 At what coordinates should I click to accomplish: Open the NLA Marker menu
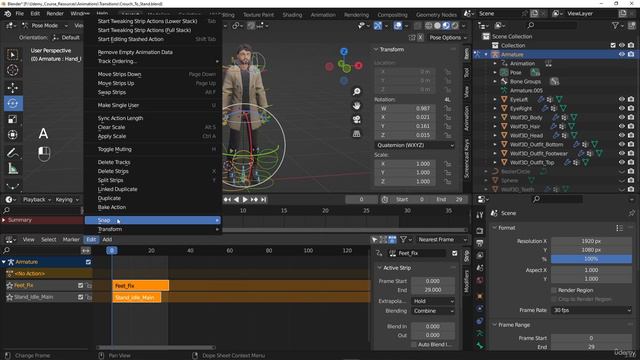coord(71,240)
